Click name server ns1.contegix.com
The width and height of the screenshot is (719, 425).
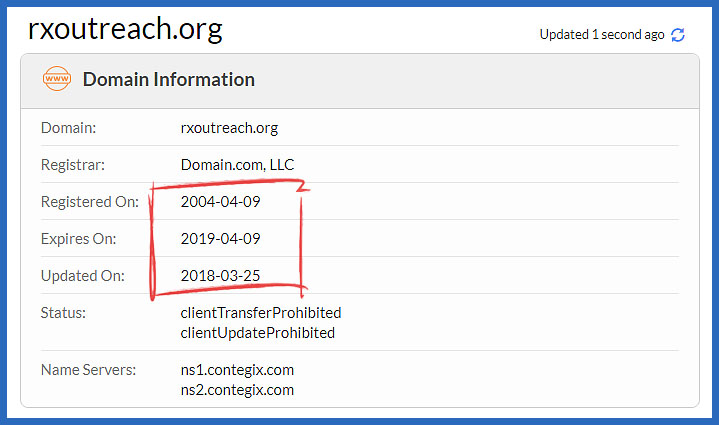tap(237, 370)
